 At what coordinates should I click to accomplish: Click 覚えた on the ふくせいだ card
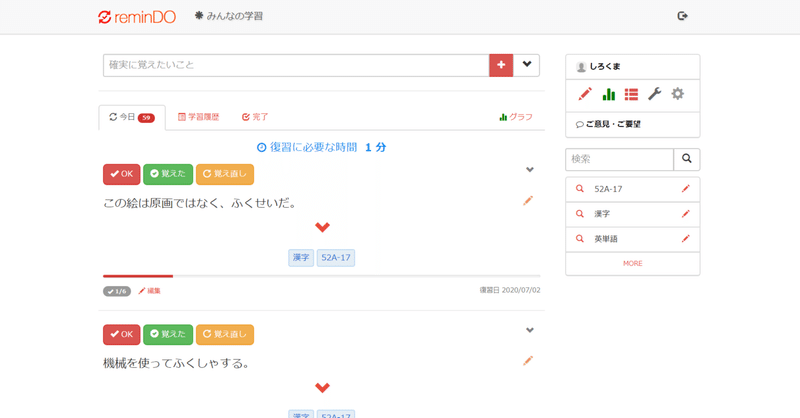168,174
